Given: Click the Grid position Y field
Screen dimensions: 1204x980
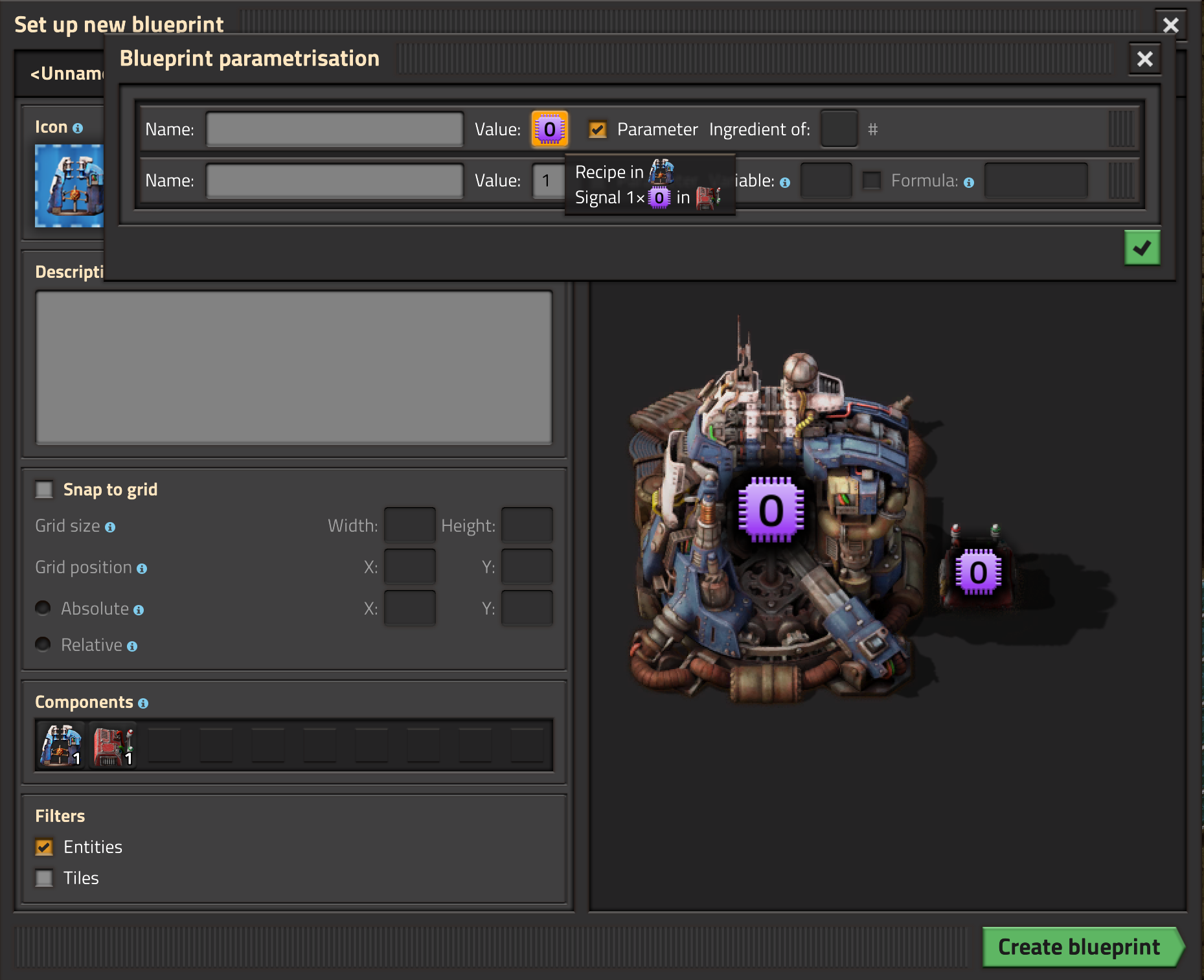Looking at the screenshot, I should click(527, 567).
